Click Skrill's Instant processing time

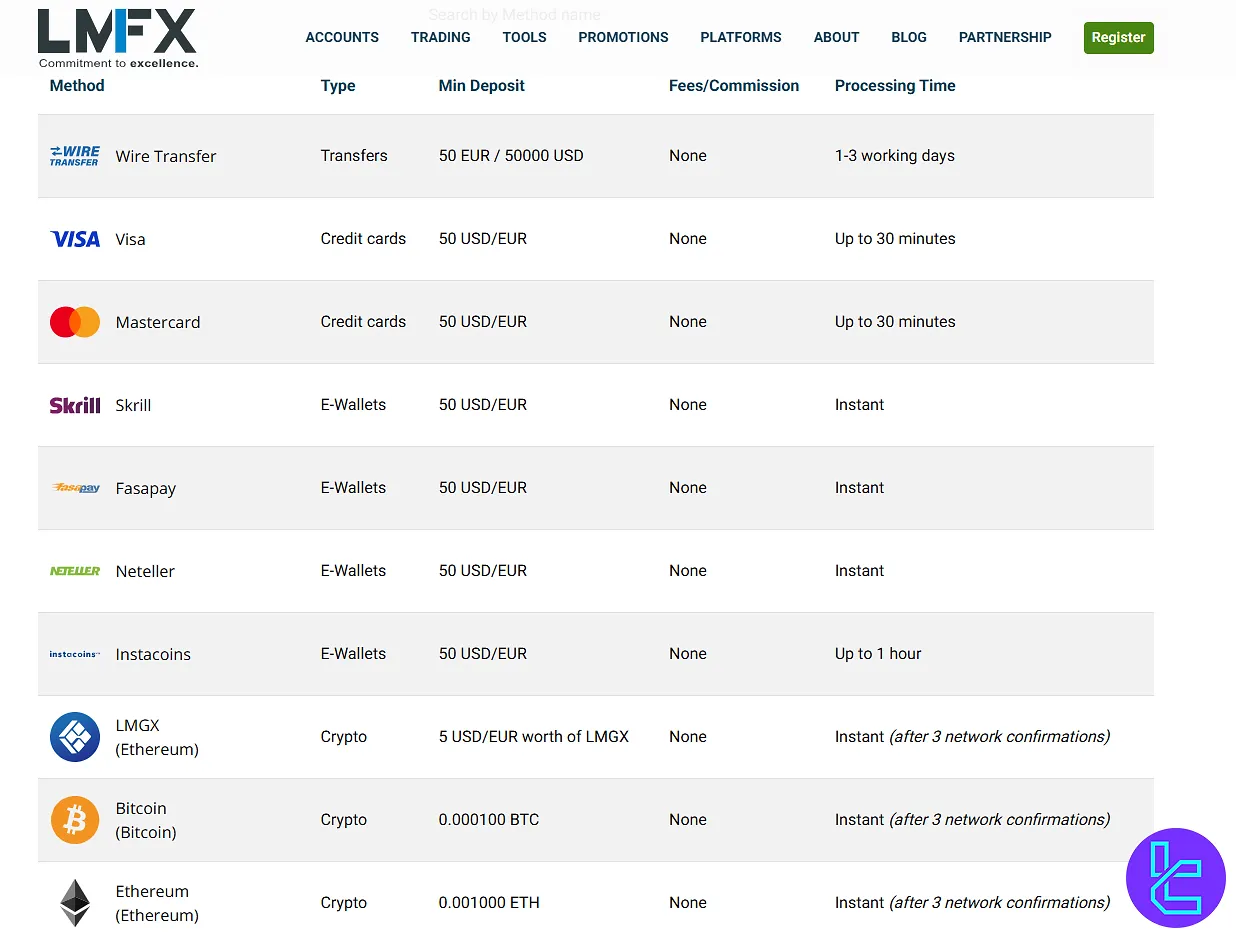860,405
